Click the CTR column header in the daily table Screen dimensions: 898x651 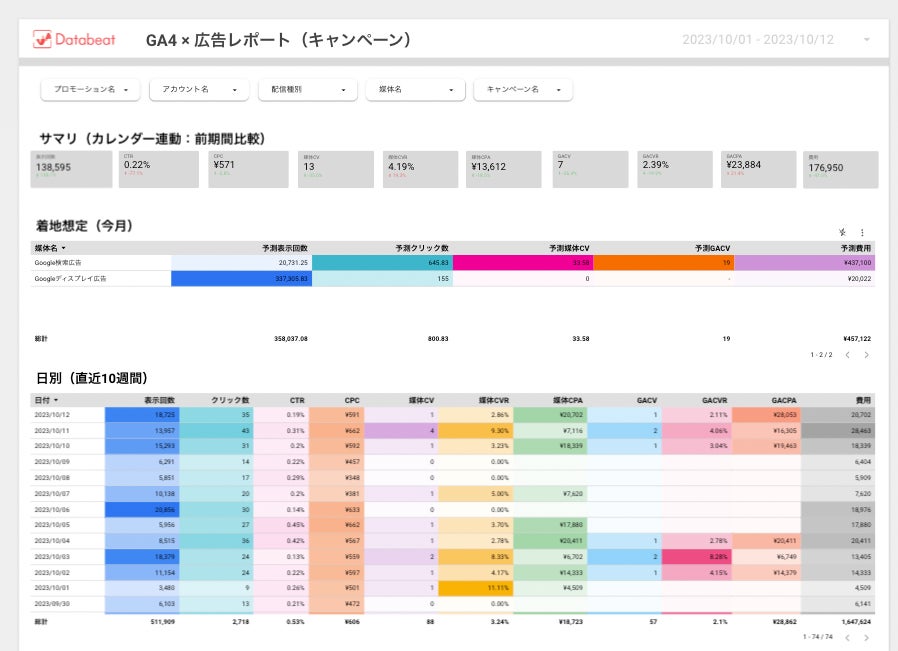coord(297,400)
